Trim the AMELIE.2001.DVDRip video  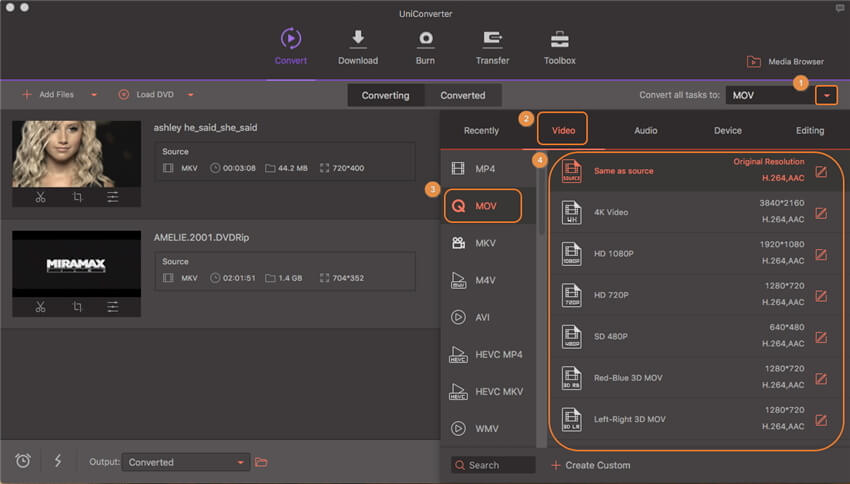[x=41, y=307]
